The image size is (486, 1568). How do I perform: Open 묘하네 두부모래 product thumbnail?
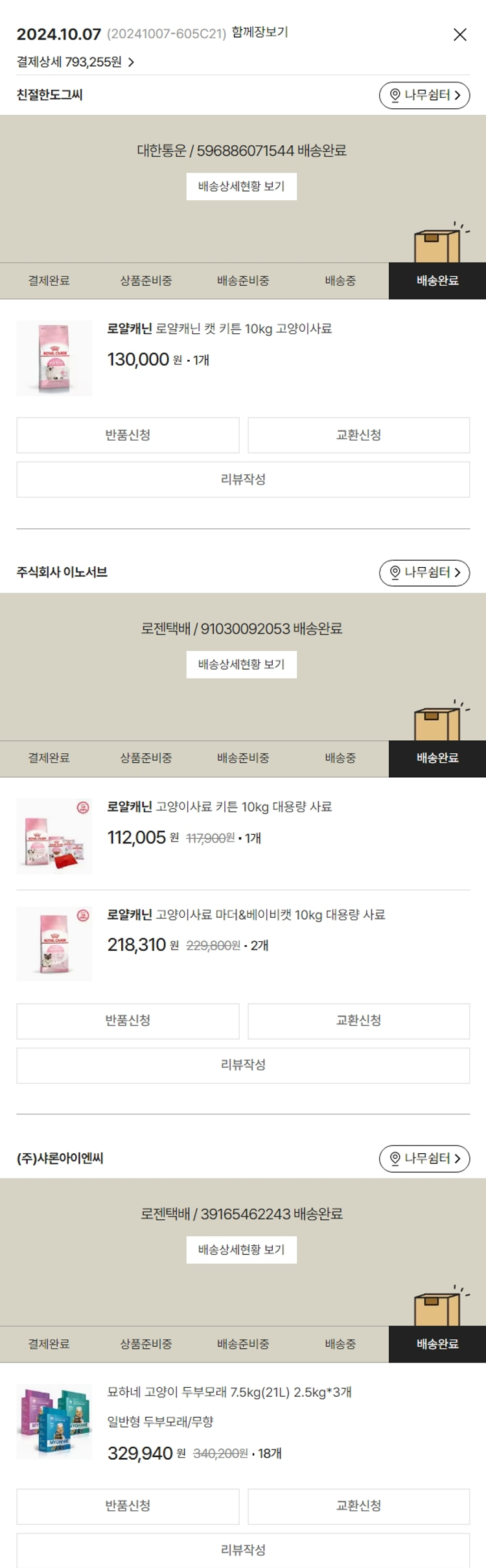click(54, 1423)
